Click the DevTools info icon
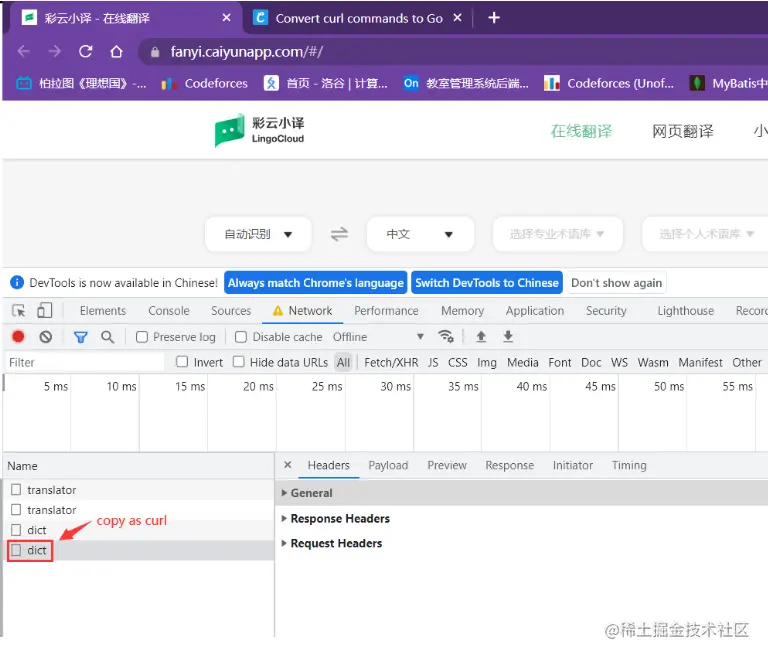The height and width of the screenshot is (658, 768). point(17,283)
